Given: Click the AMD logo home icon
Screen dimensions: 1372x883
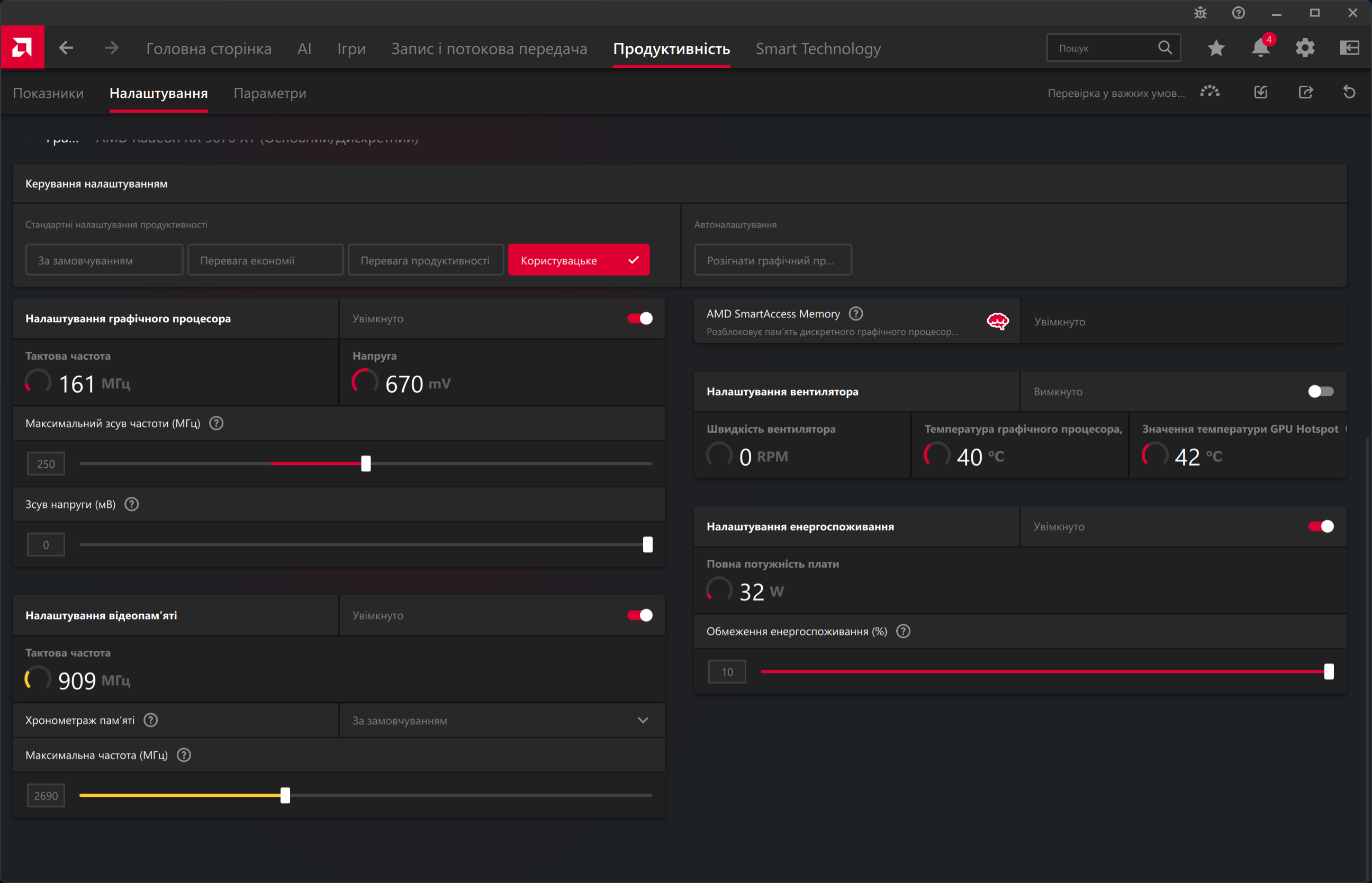Looking at the screenshot, I should click(x=22, y=48).
